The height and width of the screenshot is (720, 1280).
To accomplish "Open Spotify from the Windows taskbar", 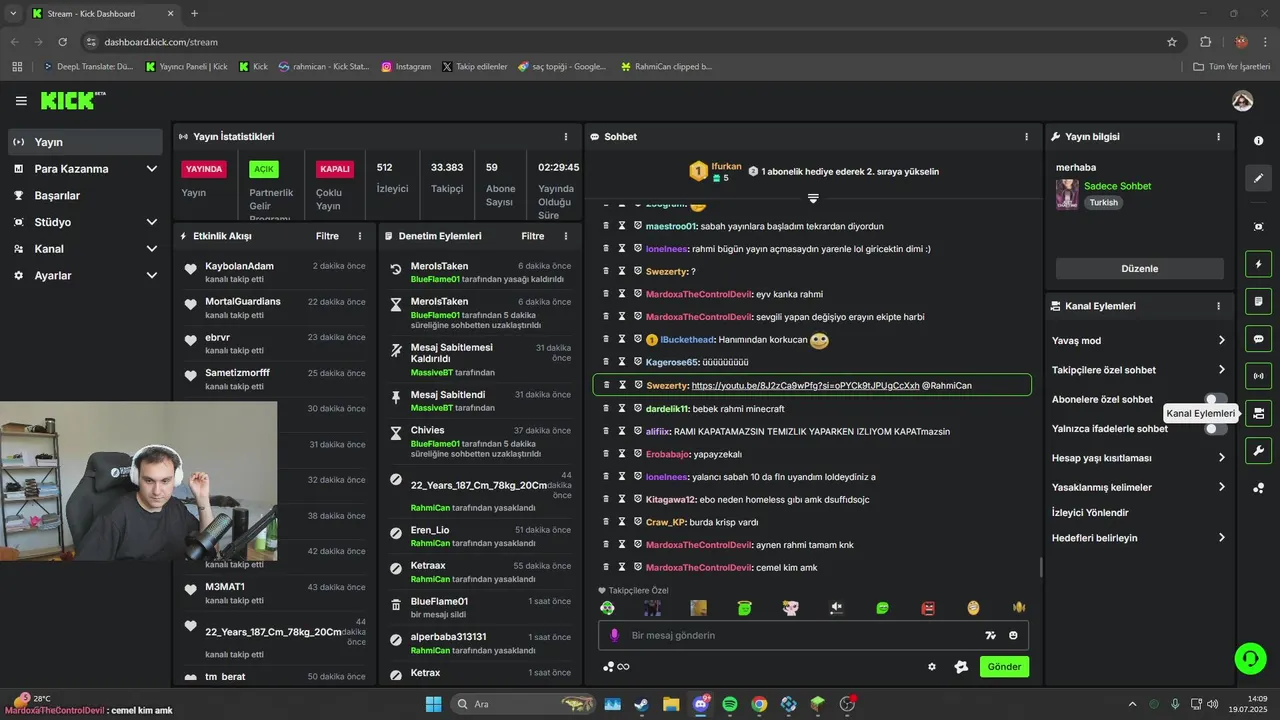I will 729,704.
